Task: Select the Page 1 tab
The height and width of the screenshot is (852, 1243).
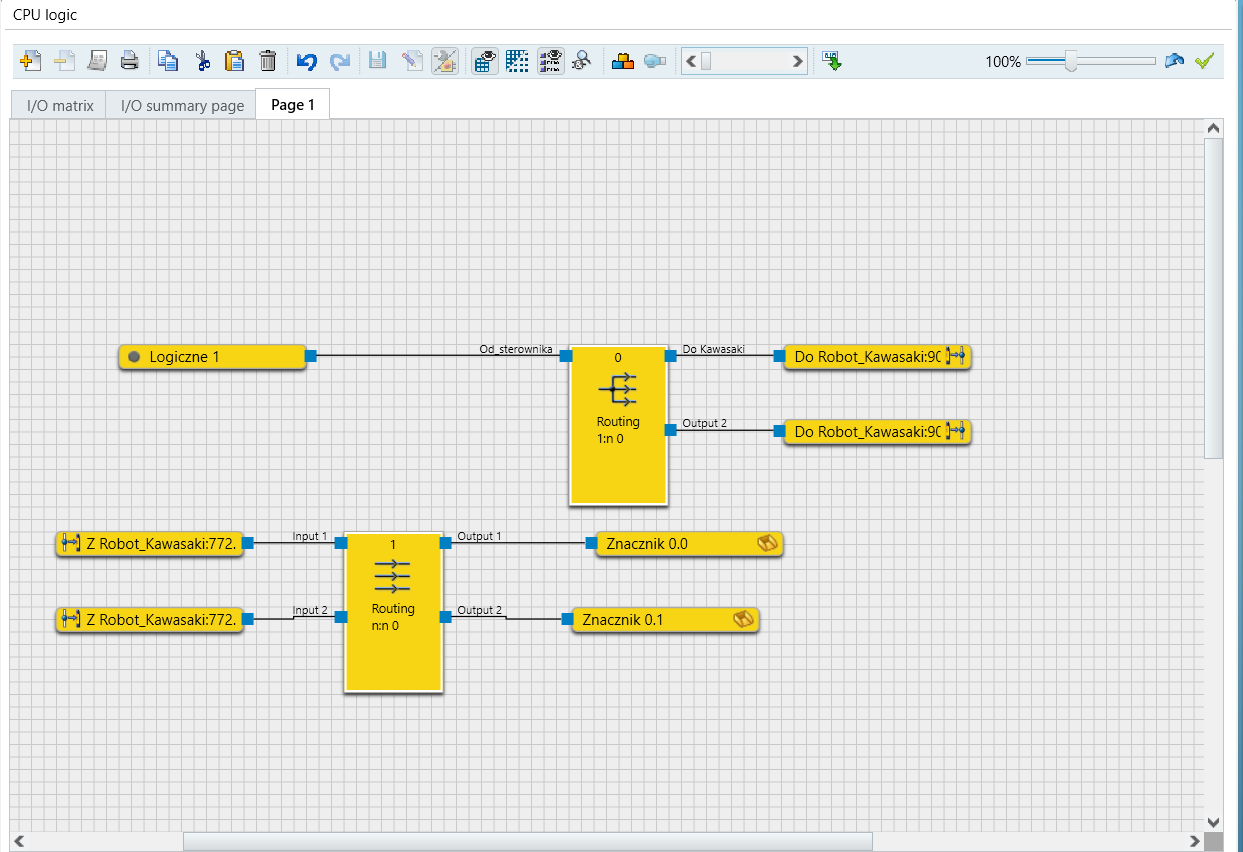Action: click(293, 104)
